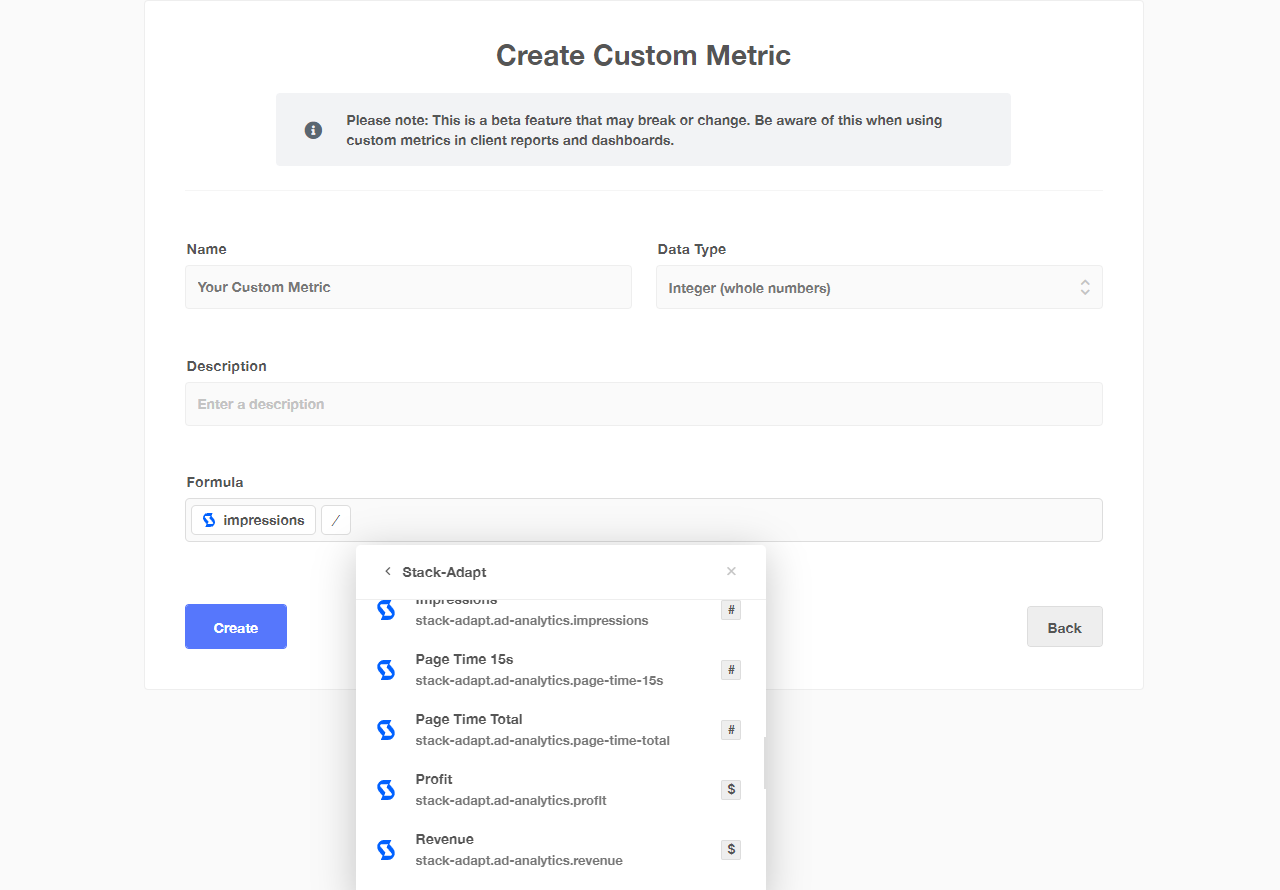Choose the Page Time 15s metric
This screenshot has height=890, width=1280.
pos(561,670)
